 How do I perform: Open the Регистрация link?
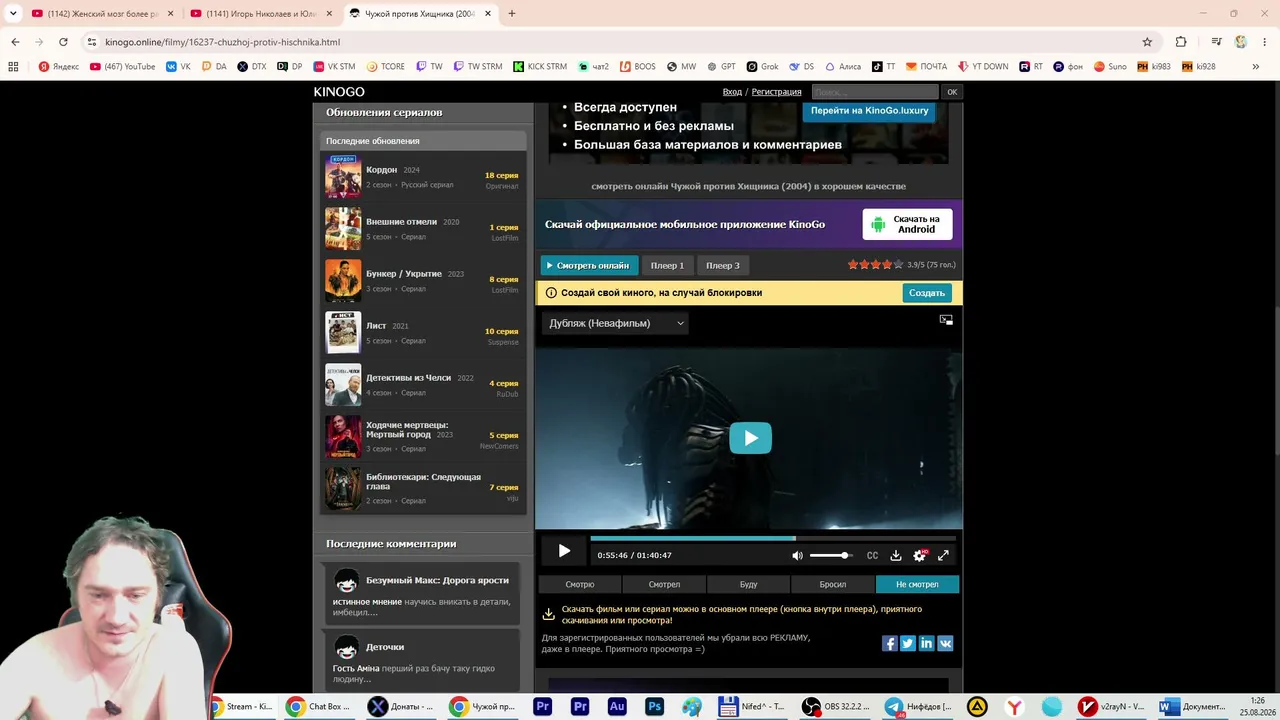click(777, 92)
